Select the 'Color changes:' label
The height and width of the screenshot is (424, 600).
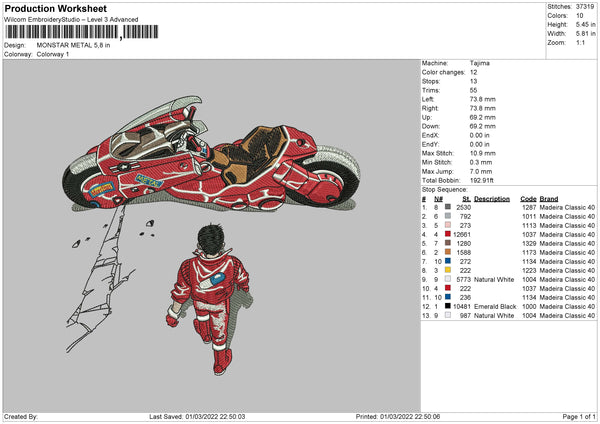point(443,72)
